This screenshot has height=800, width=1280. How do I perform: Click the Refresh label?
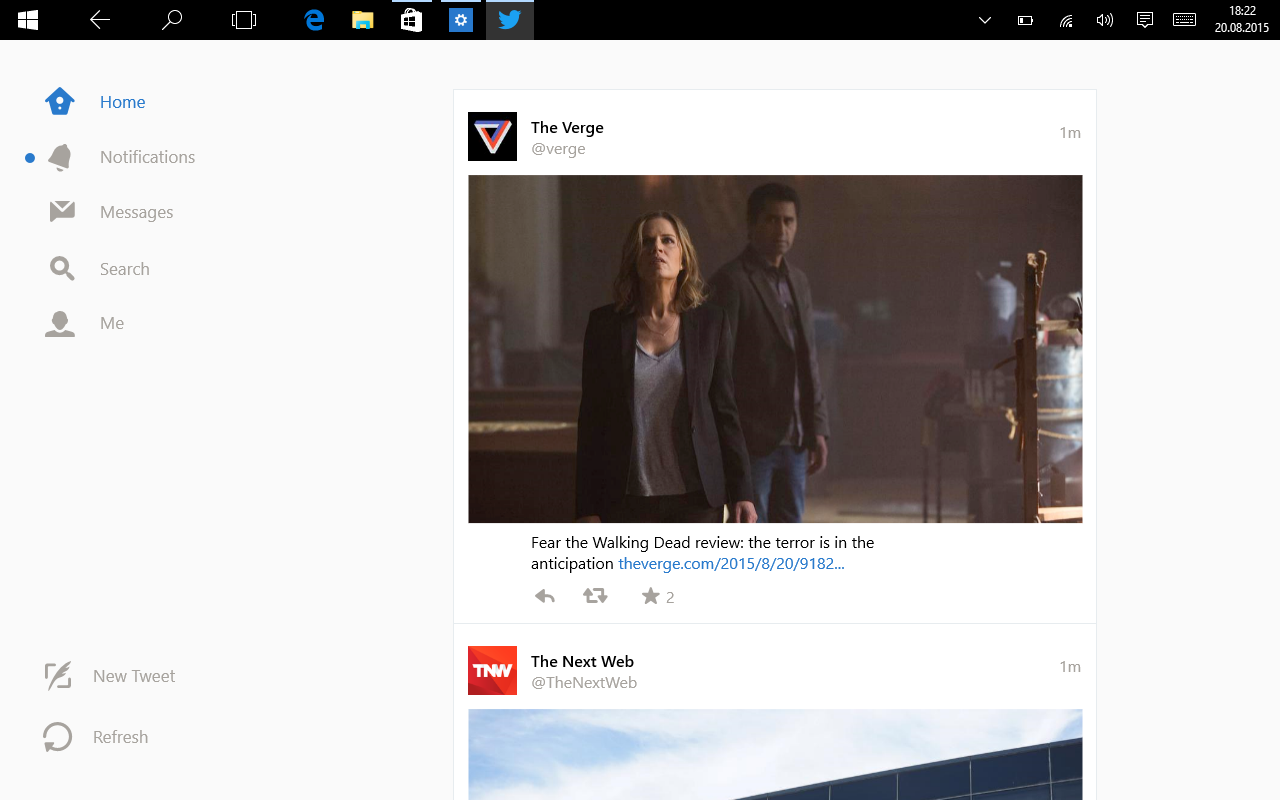point(120,737)
